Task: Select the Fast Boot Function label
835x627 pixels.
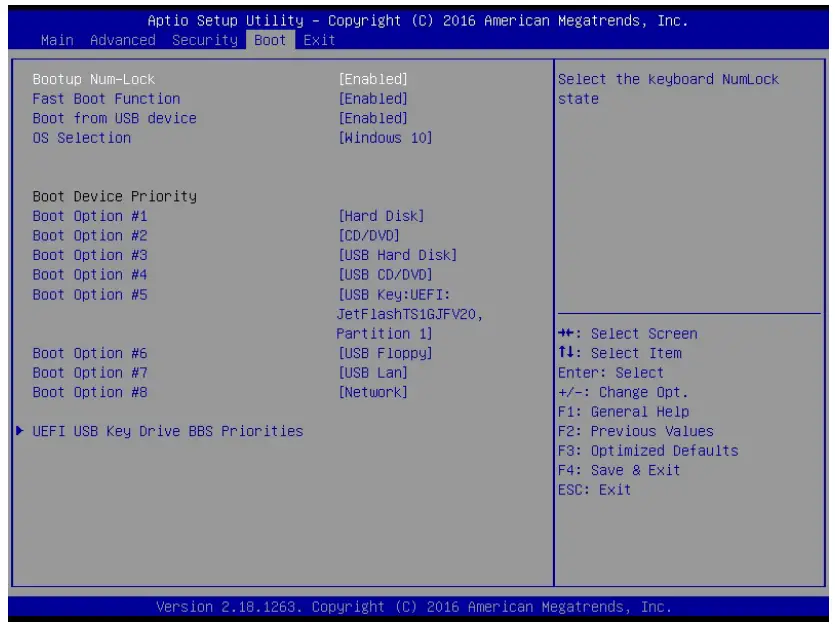Action: 107,99
